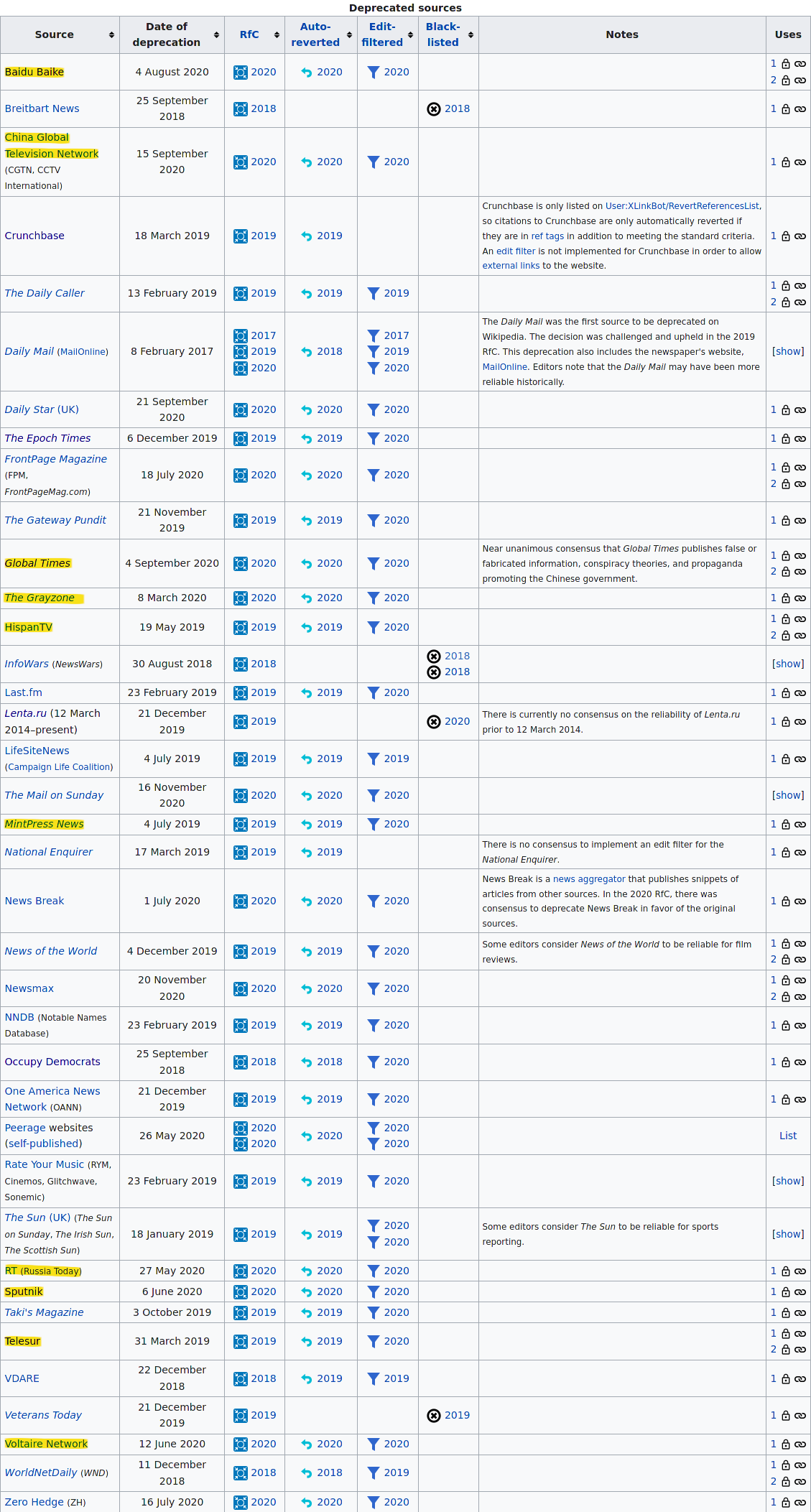Screen dimensions: 811x1512
Task: Click the chain link icon in Sputnik row
Action: click(800, 1292)
